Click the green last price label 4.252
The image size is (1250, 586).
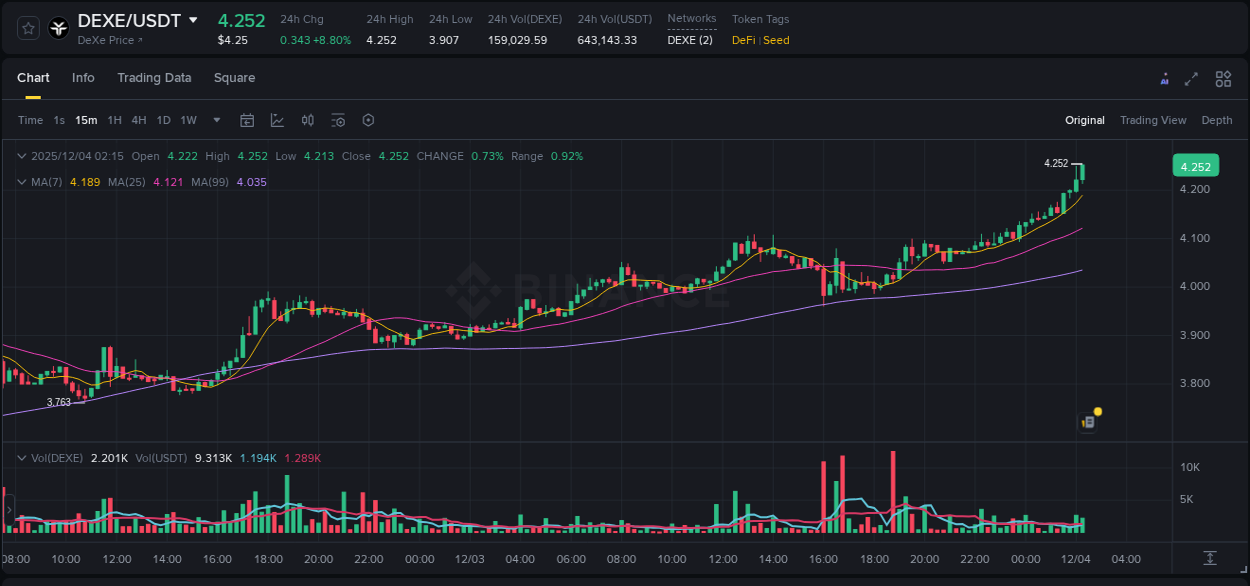tap(1196, 165)
